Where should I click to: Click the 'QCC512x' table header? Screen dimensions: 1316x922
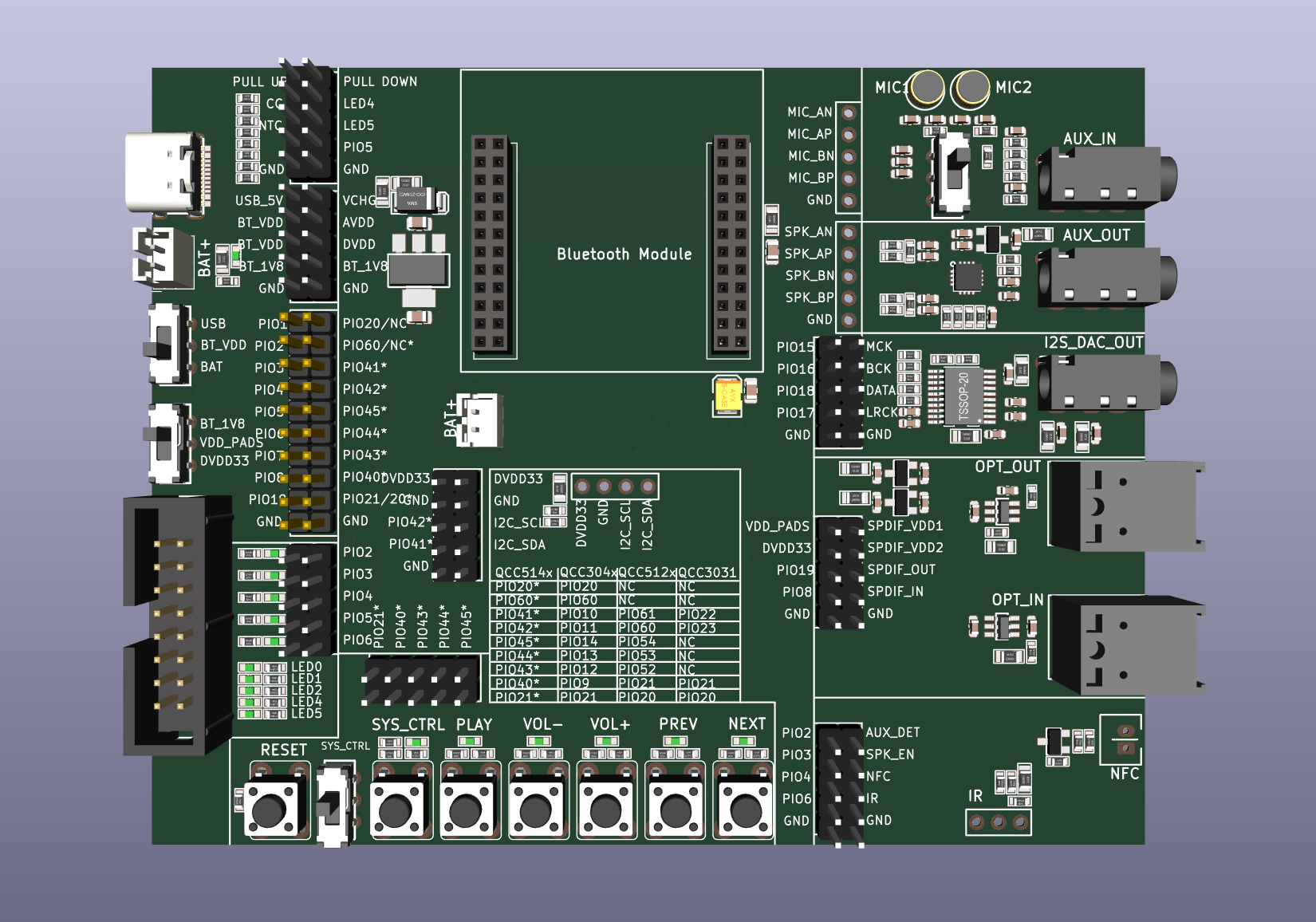pos(648,573)
